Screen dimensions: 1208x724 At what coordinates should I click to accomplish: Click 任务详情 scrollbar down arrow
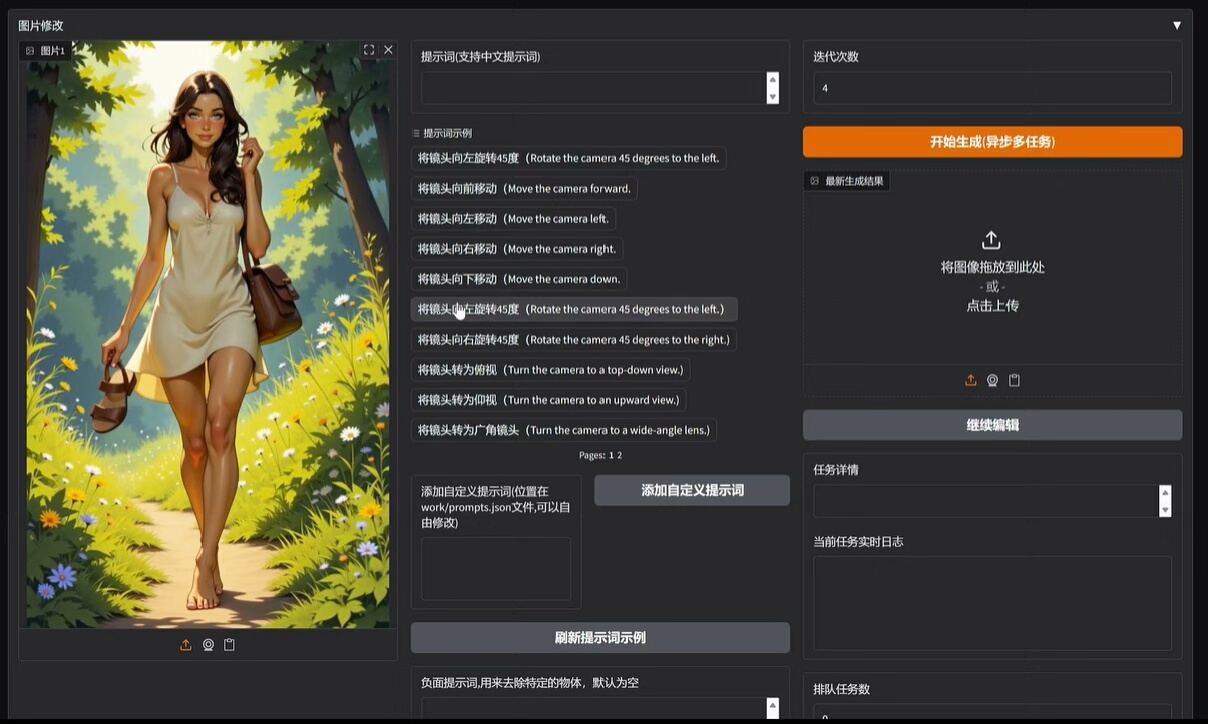pyautogui.click(x=1165, y=510)
